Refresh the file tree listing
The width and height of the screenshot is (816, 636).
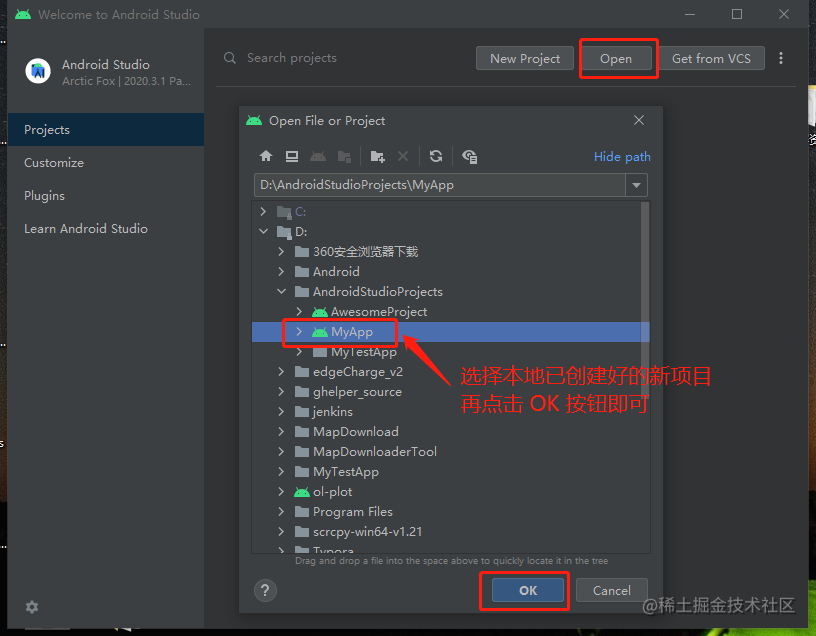[436, 156]
